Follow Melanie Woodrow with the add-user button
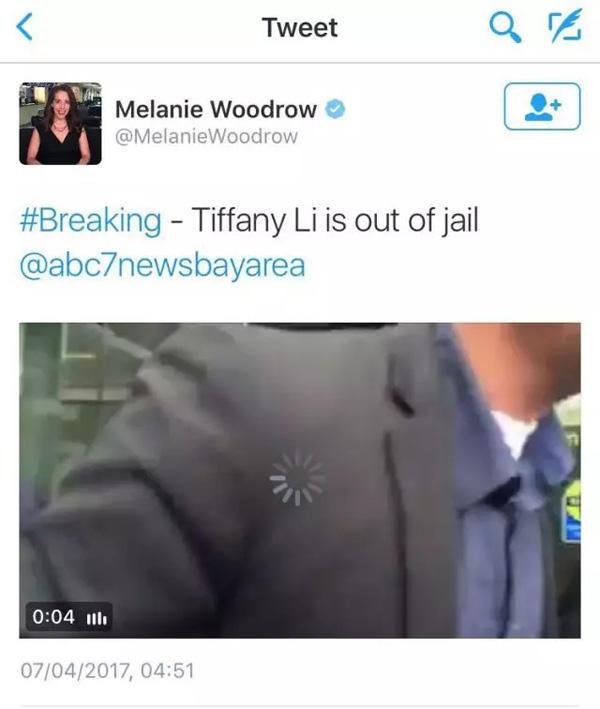The height and width of the screenshot is (709, 600). coord(542,106)
